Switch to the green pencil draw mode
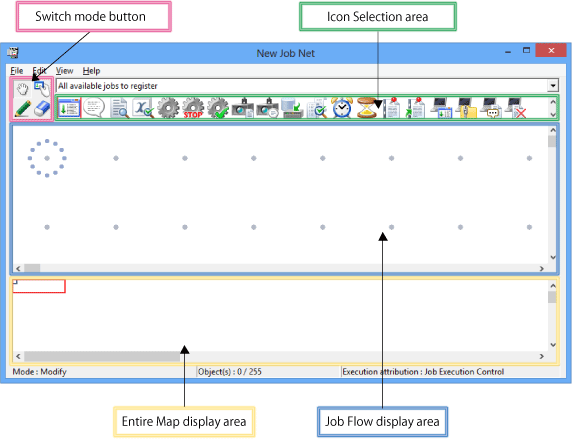Image resolution: width=572 pixels, height=439 pixels. (22, 109)
